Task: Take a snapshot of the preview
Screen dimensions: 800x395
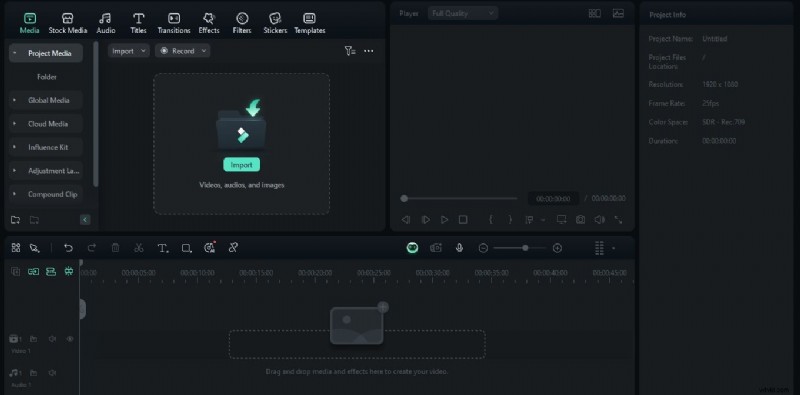Action: coord(581,219)
